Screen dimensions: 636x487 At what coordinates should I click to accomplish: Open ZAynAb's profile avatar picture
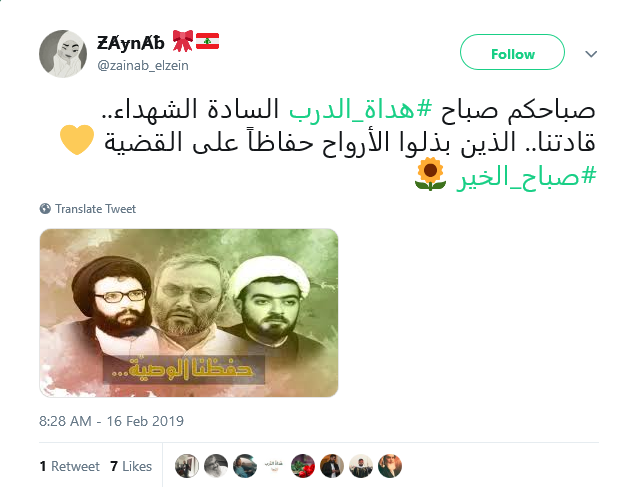63,54
